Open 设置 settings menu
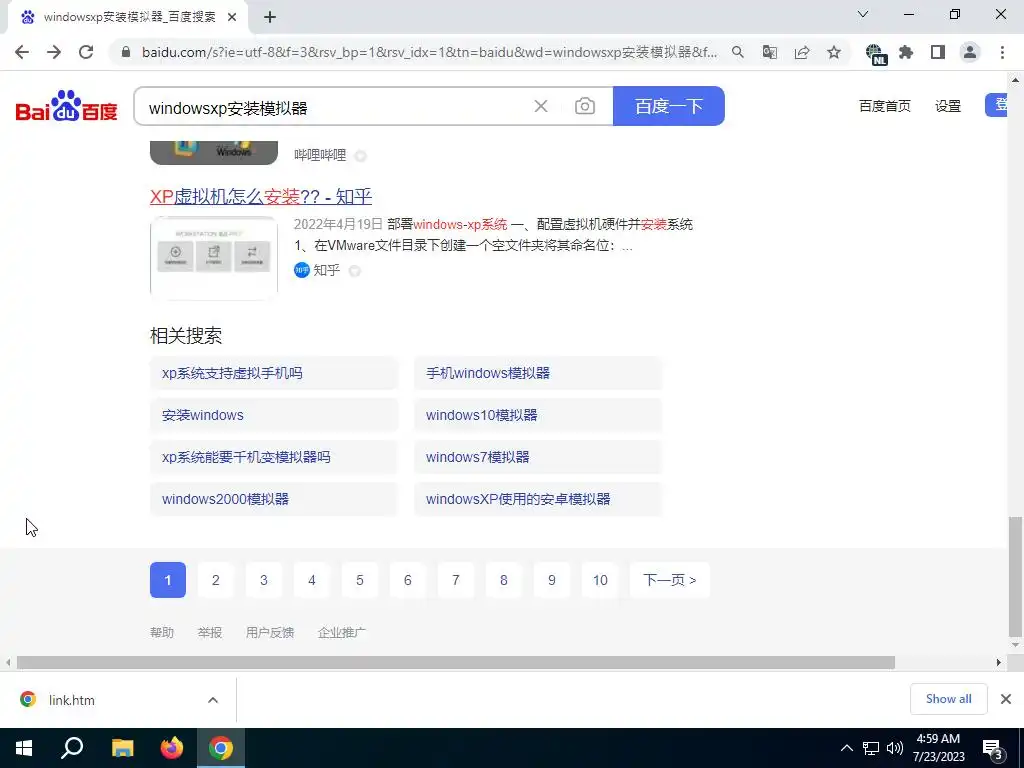 [948, 106]
